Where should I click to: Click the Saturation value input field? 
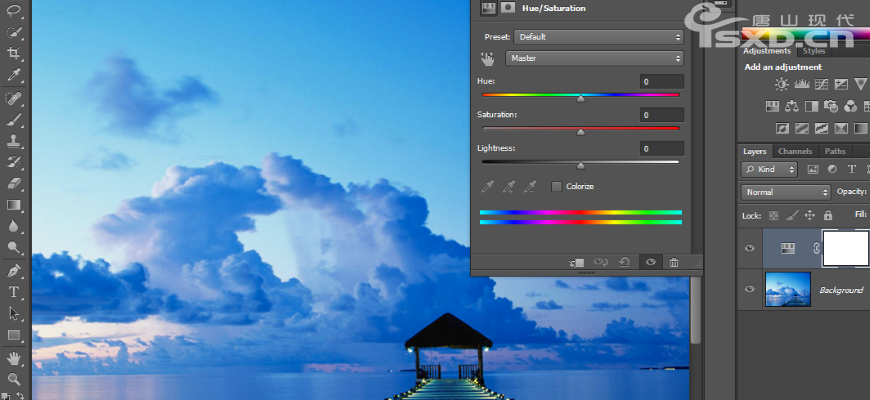[x=662, y=115]
